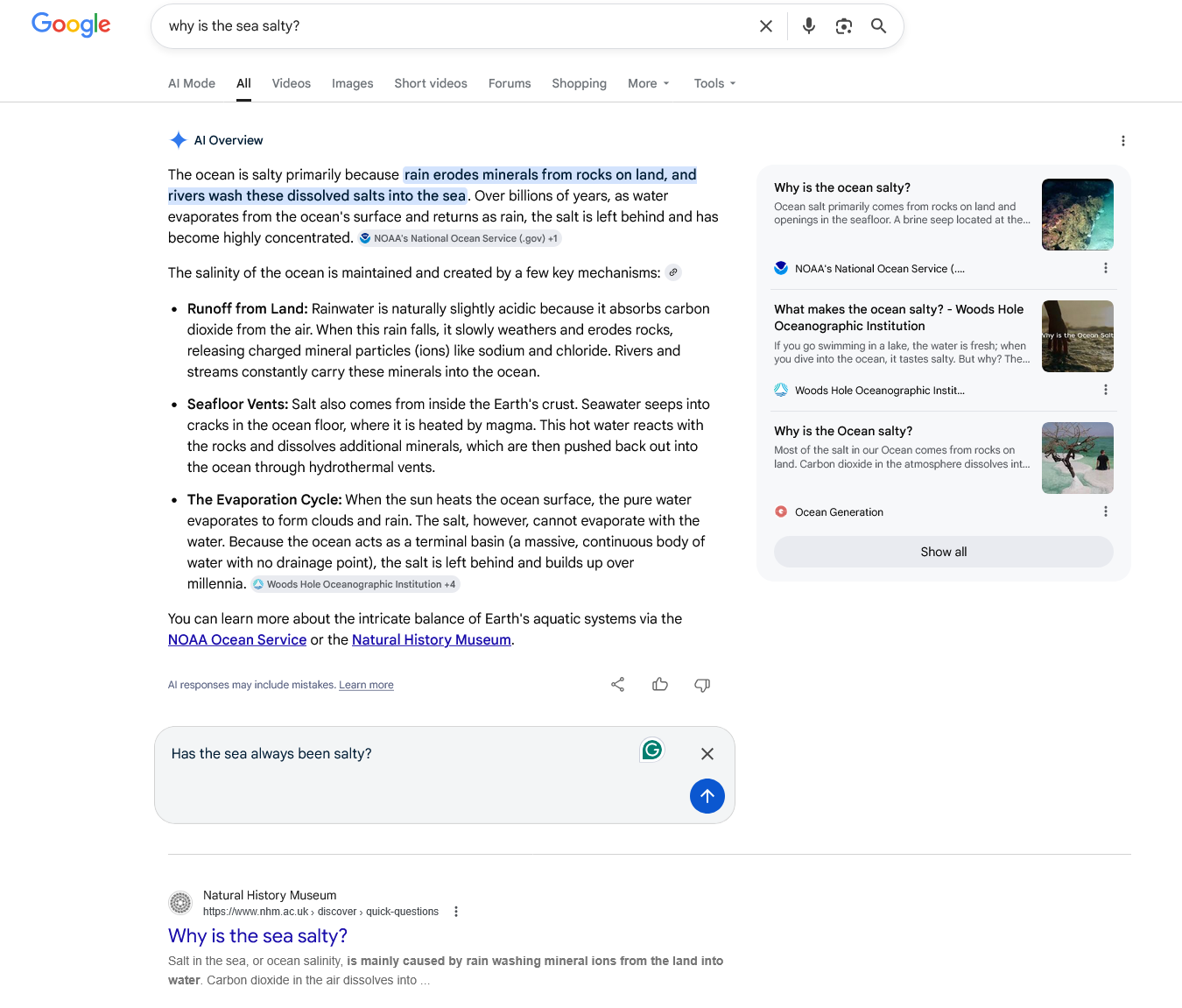Dismiss the follow-up question box
This screenshot has width=1182, height=1008.
pos(707,754)
